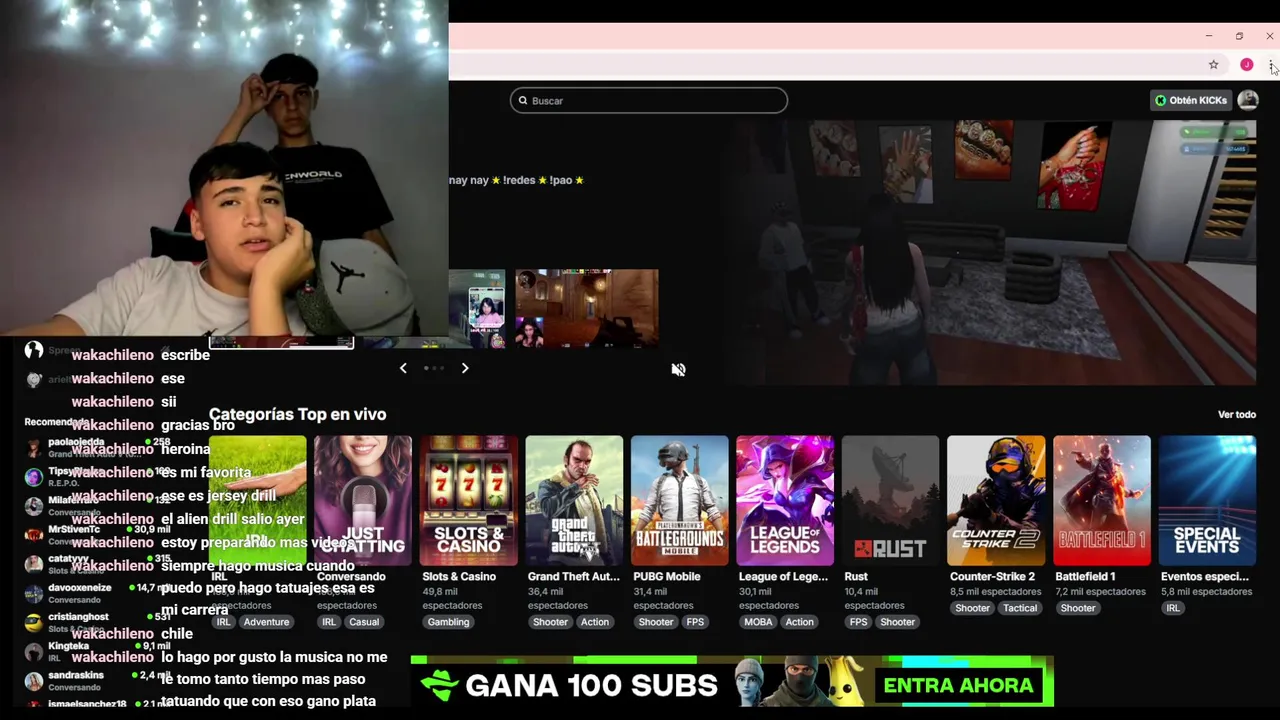This screenshot has width=1280, height=720.
Task: Click the Battlefield 1 title text
Action: coord(1085,577)
